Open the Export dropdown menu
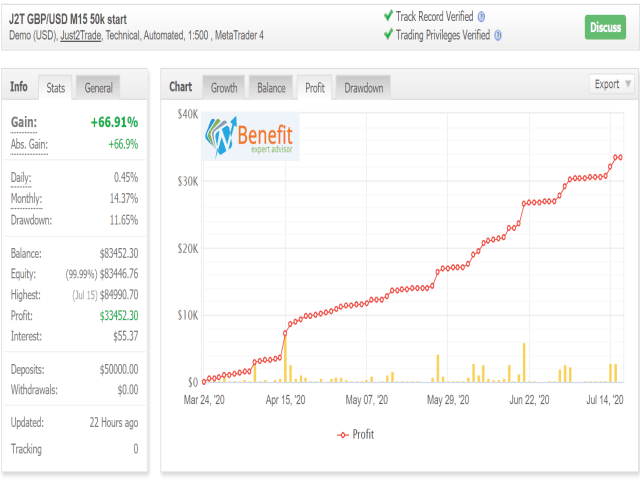640x480 pixels. click(x=611, y=84)
